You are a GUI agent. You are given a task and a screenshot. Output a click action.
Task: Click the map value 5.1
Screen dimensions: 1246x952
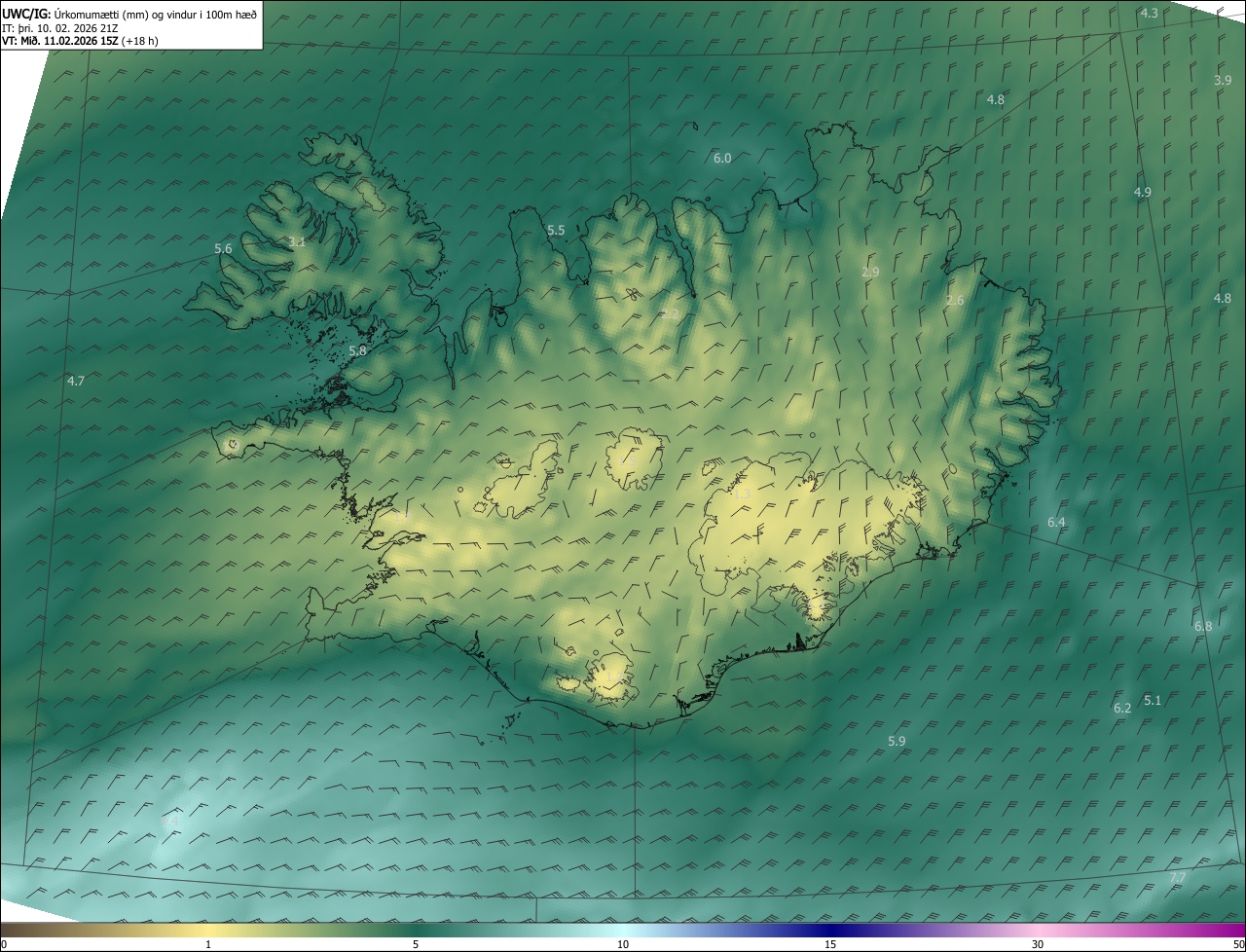(x=1153, y=700)
